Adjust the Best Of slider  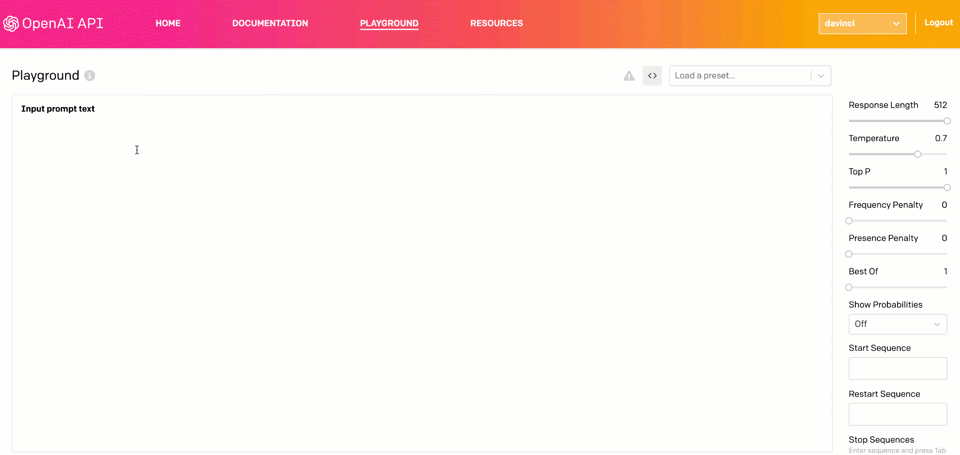pos(898,287)
